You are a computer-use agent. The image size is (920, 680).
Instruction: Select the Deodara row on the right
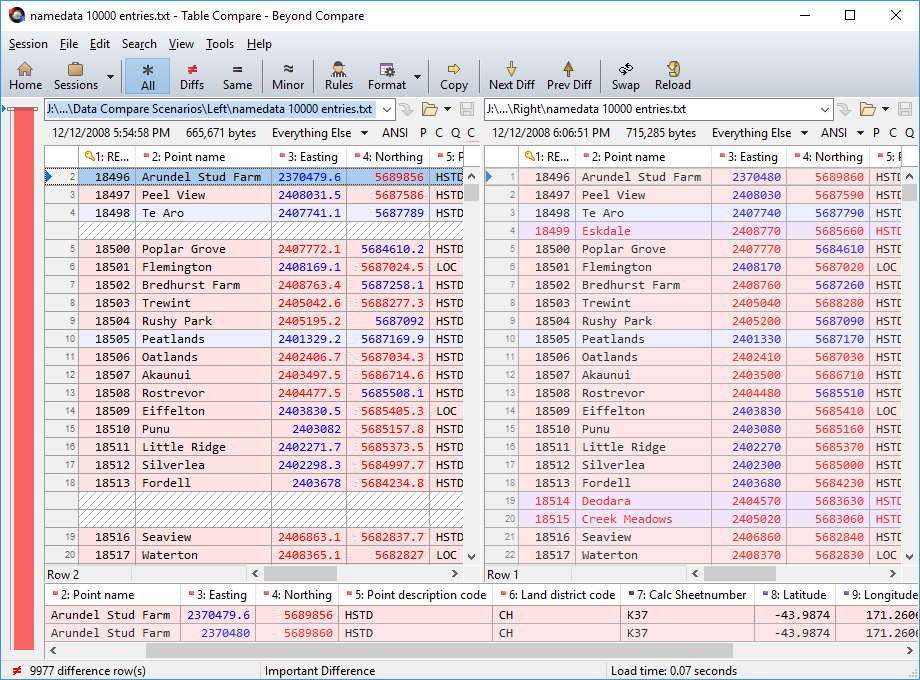(692, 501)
